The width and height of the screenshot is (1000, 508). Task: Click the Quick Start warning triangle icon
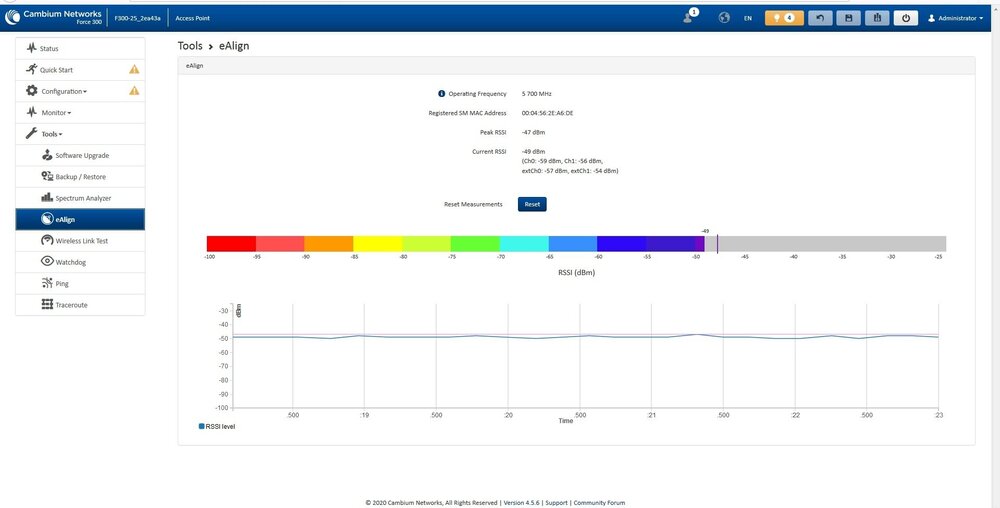click(x=134, y=70)
